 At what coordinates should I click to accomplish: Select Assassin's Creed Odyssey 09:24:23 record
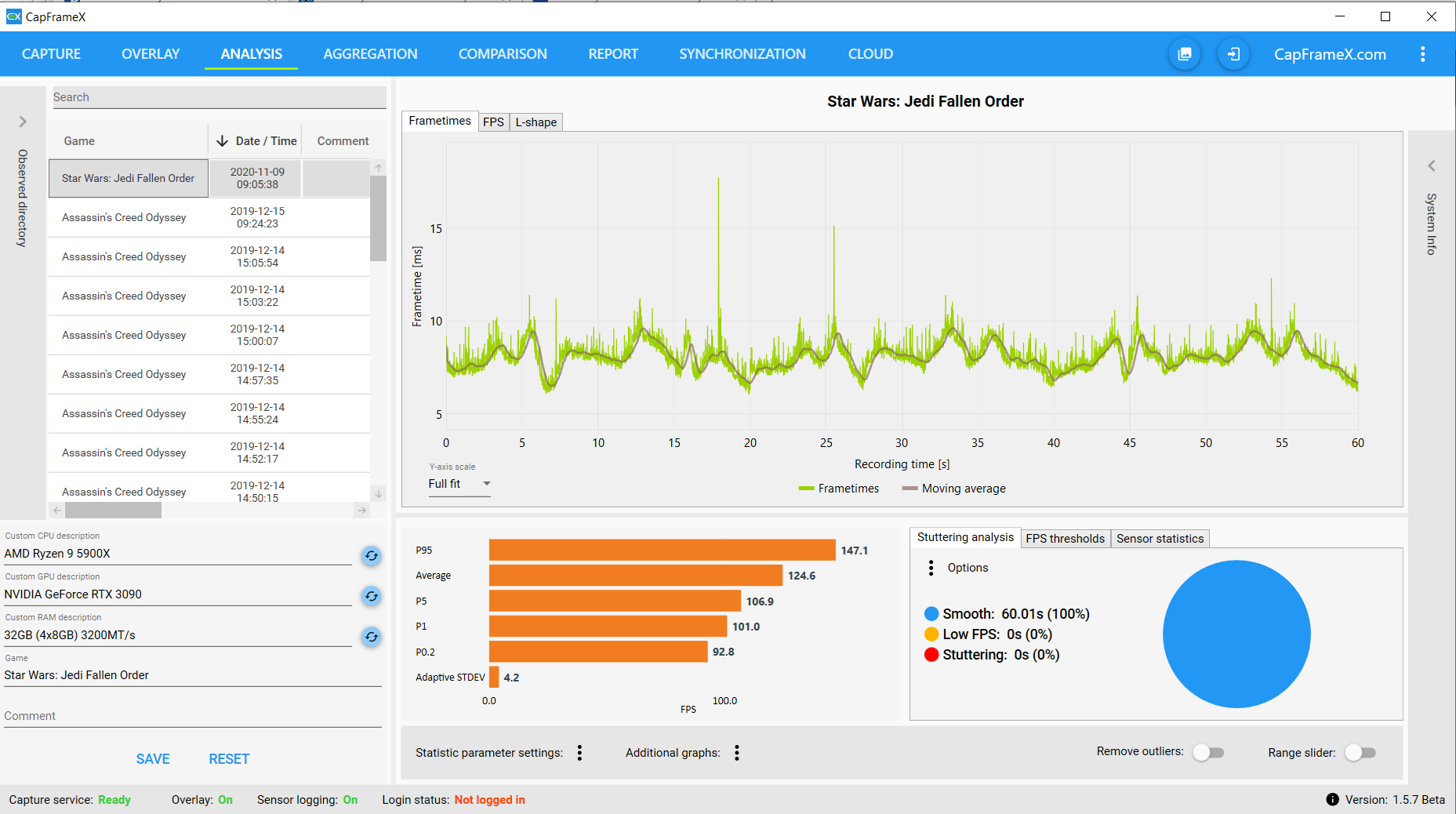pyautogui.click(x=209, y=217)
